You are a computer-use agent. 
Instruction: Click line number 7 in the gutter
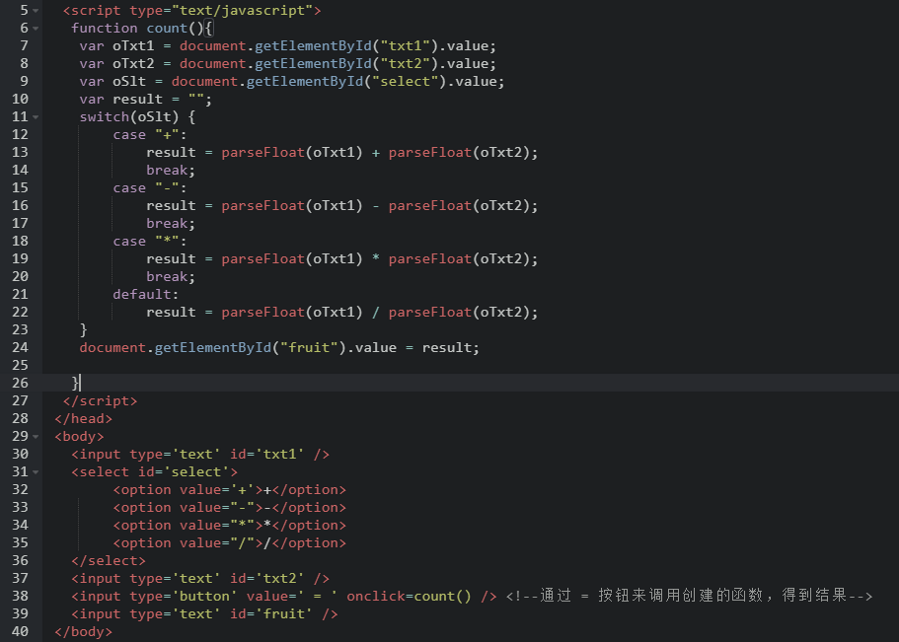[24, 46]
